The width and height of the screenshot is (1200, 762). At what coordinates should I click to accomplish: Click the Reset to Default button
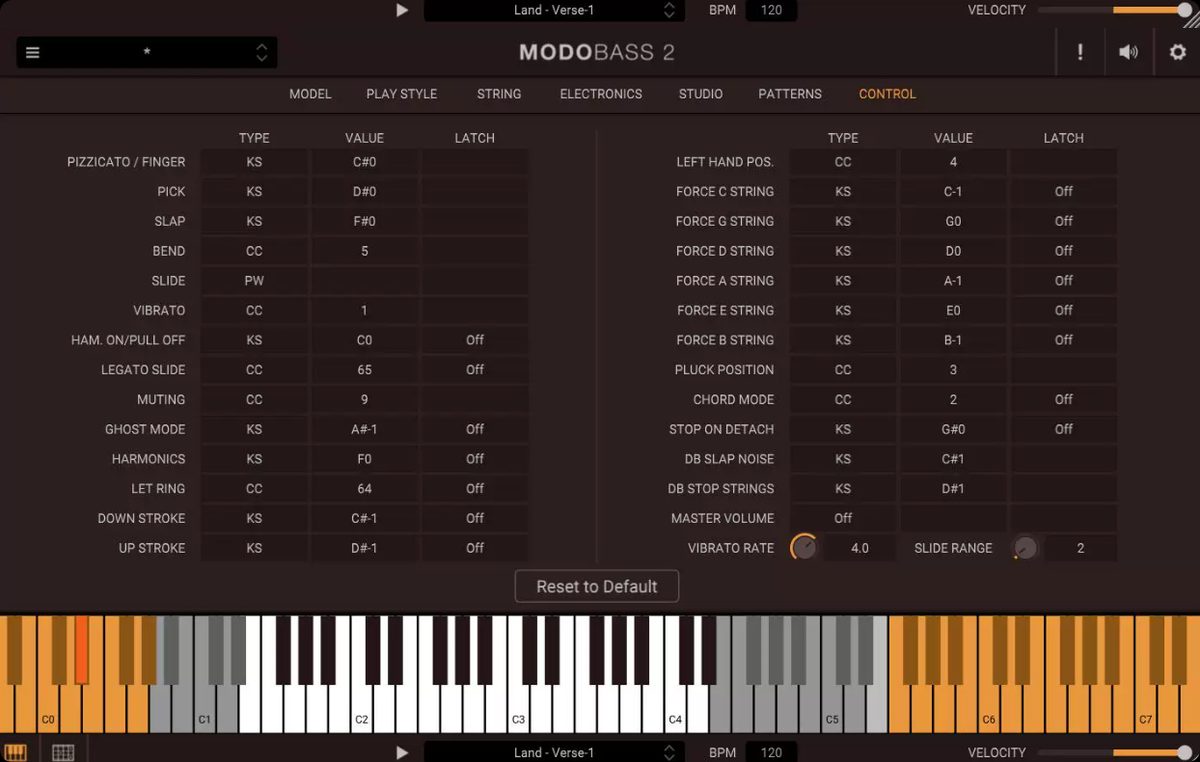click(x=597, y=587)
